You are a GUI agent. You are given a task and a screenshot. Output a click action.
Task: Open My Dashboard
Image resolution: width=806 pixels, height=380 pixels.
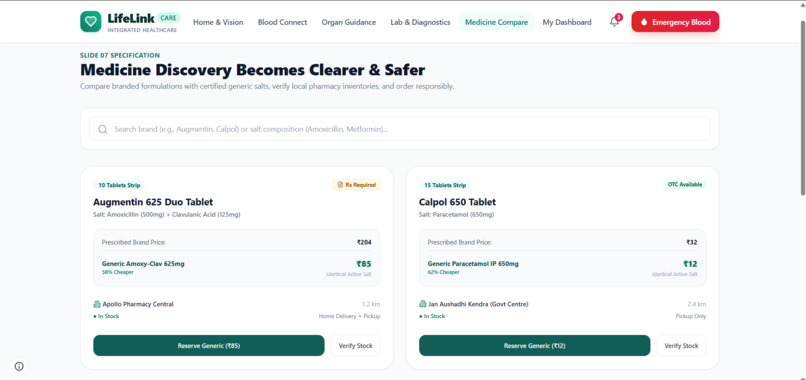567,22
